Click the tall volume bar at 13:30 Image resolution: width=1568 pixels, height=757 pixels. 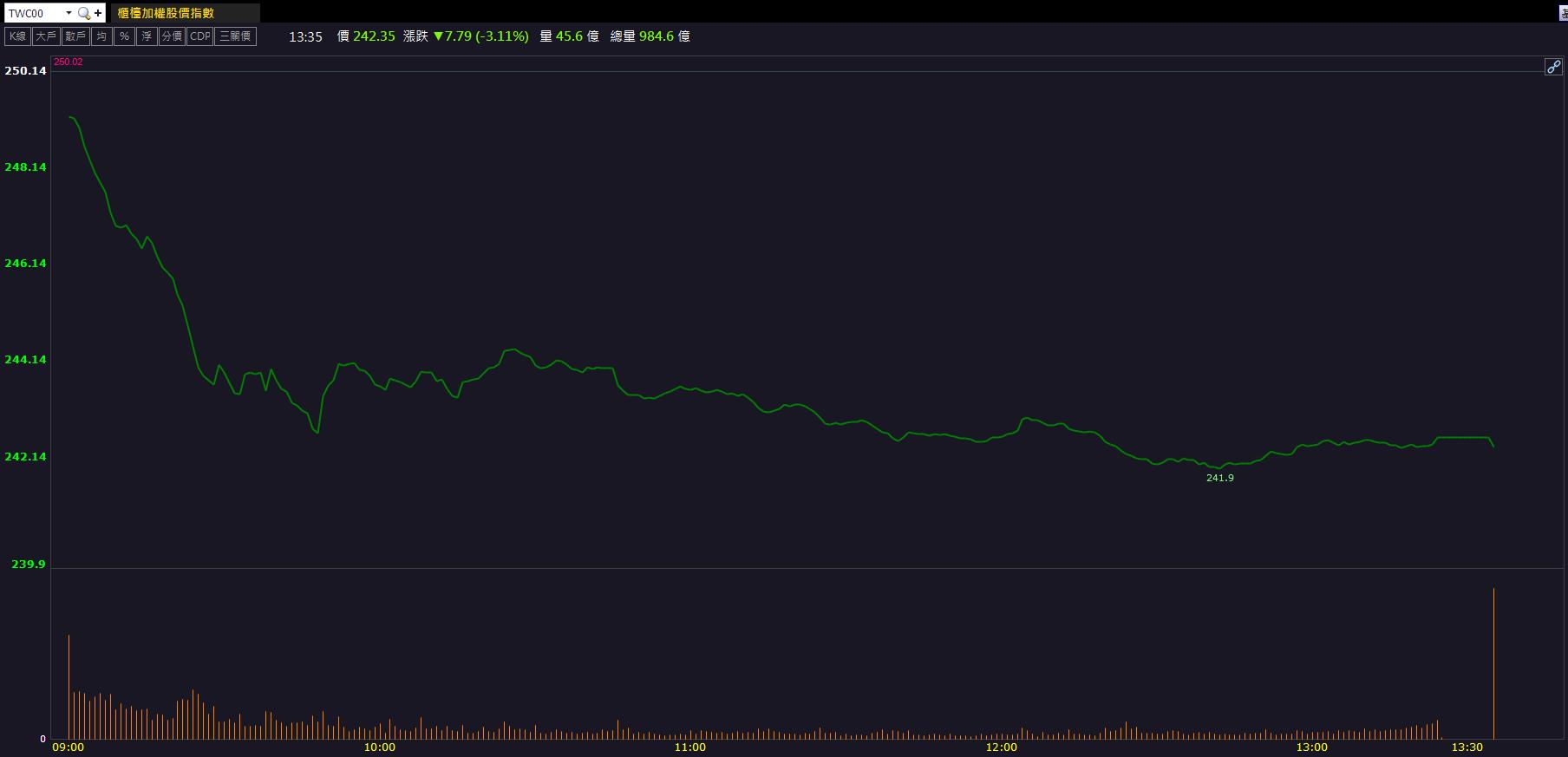pos(1493,663)
